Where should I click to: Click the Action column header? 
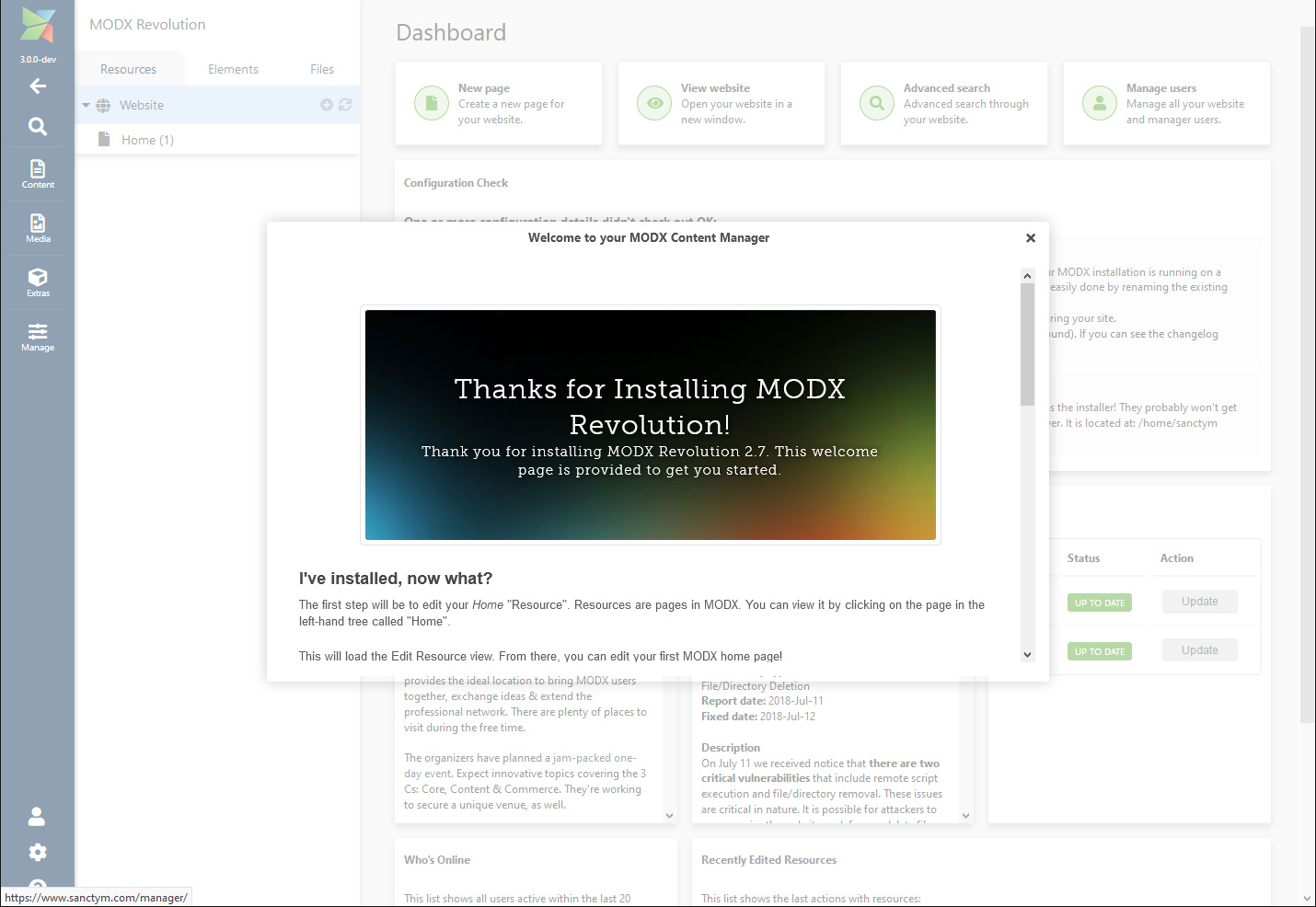pos(1177,558)
